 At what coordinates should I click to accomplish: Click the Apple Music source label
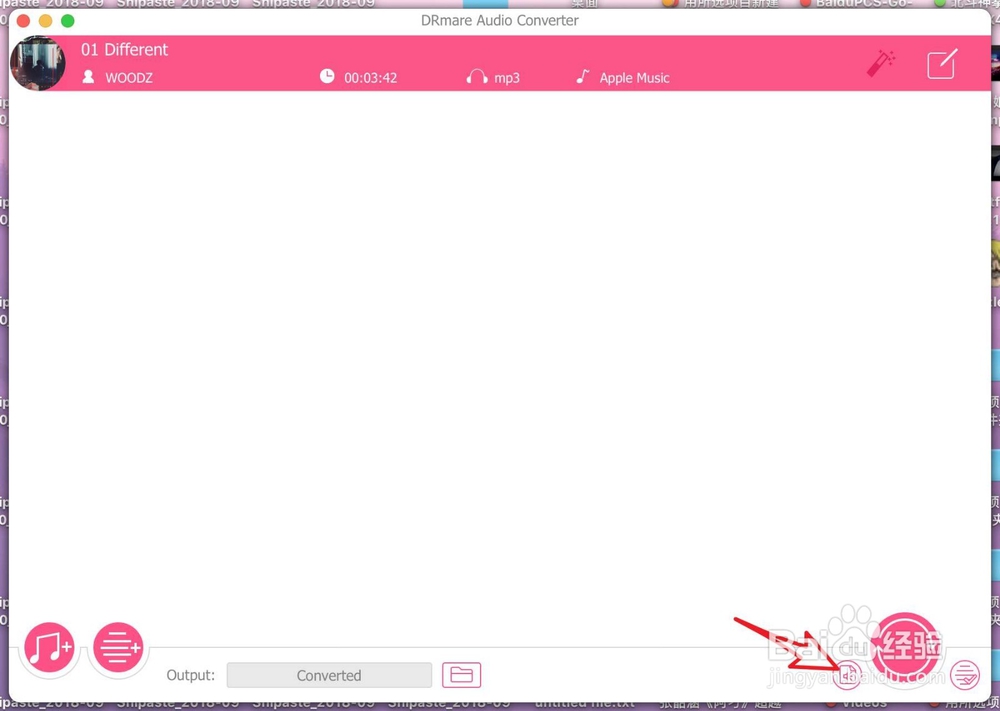[x=635, y=78]
